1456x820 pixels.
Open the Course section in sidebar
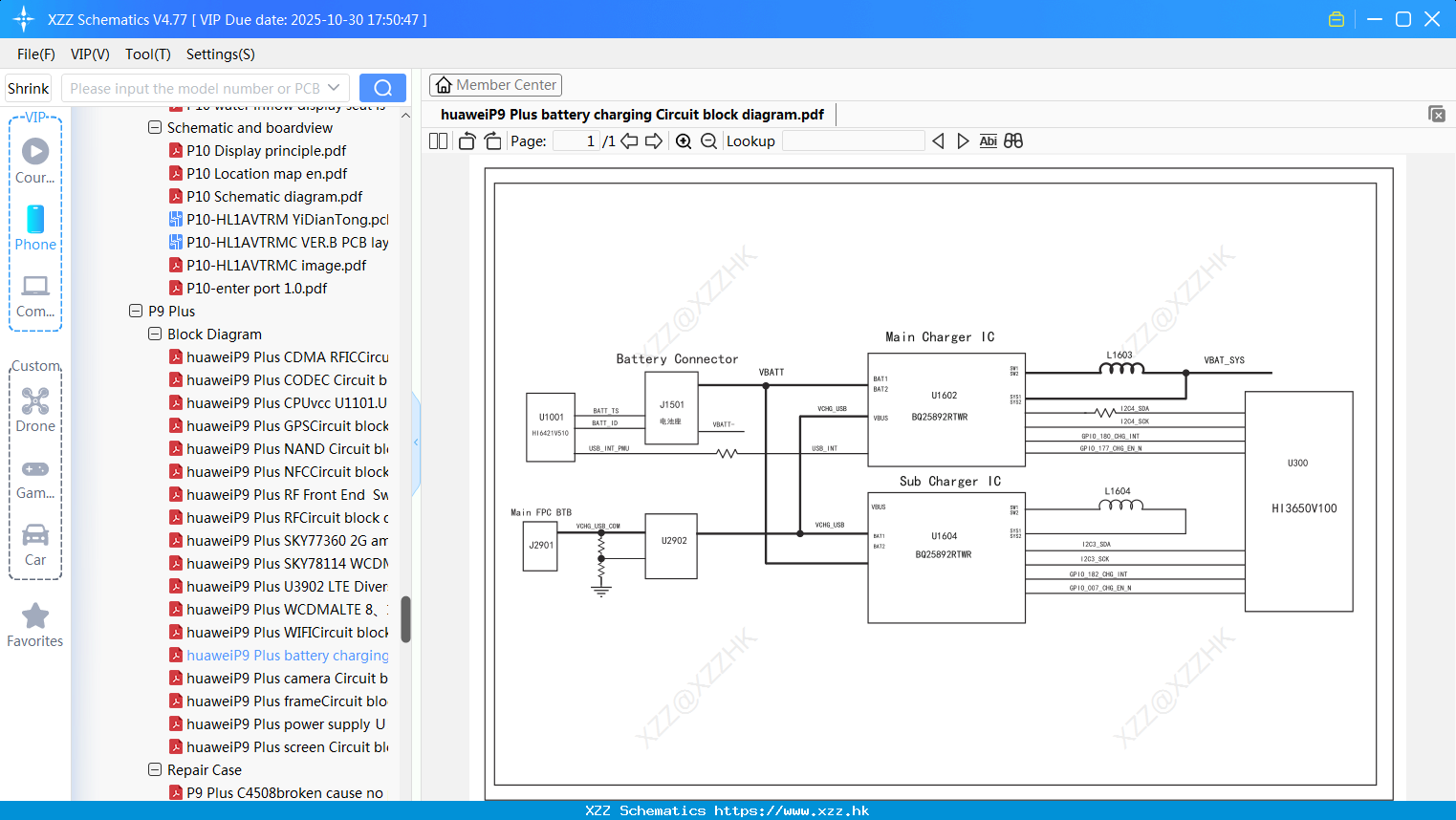pos(35,161)
